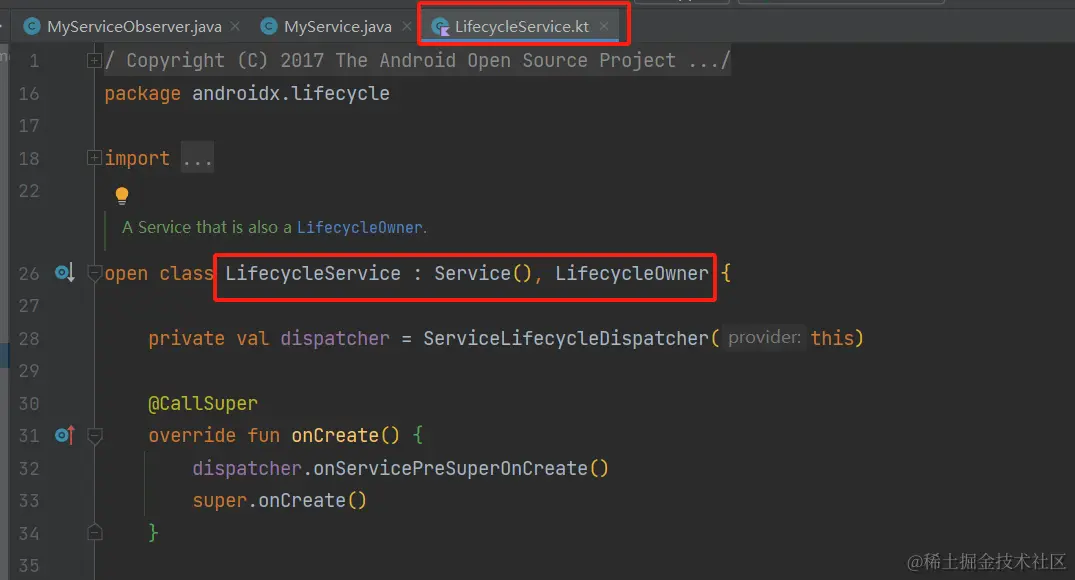Viewport: 1075px width, 580px height.
Task: Close the MyServiceObserver.java tab
Action: 235,26
